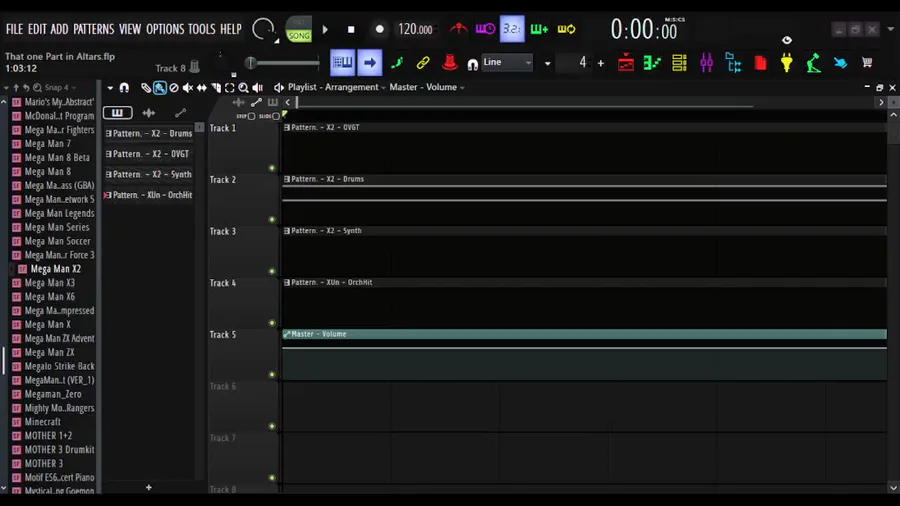This screenshot has width=900, height=506.
Task: Open the TOOLS menu
Action: [x=201, y=29]
